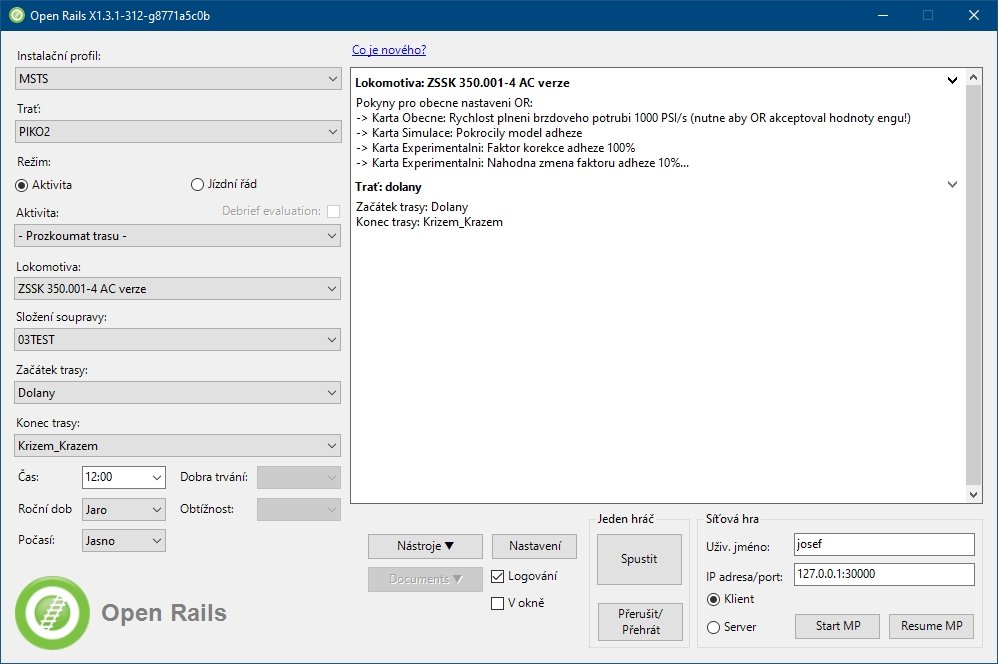998x664 pixels.
Task: Select the Aktivita radio button
Action: tap(23, 185)
